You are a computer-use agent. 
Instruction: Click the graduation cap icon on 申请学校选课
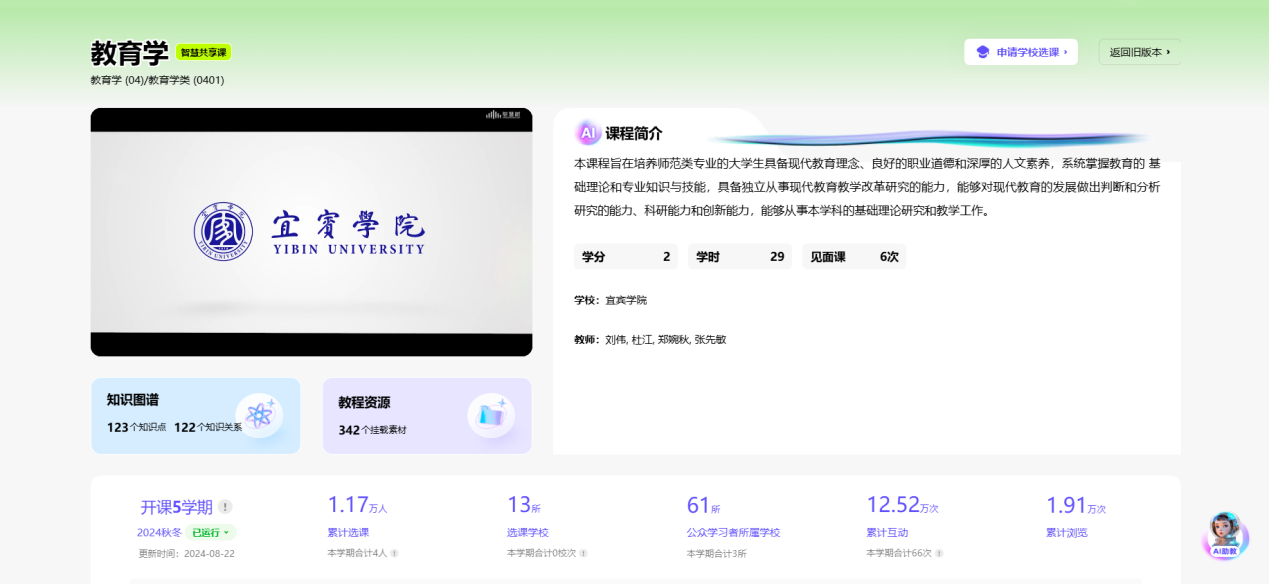coord(982,52)
